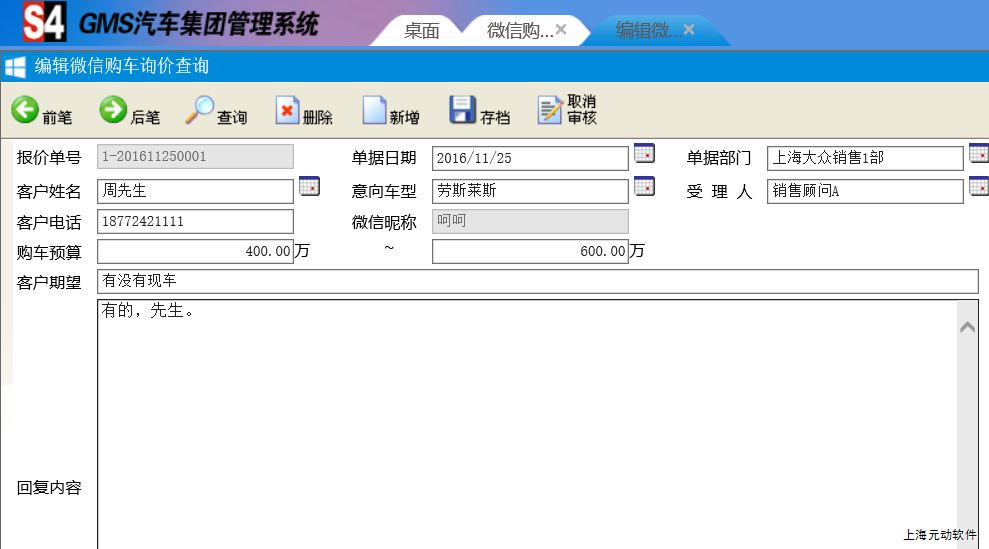
Task: Go to previous record with 前笔
Action: [41, 110]
